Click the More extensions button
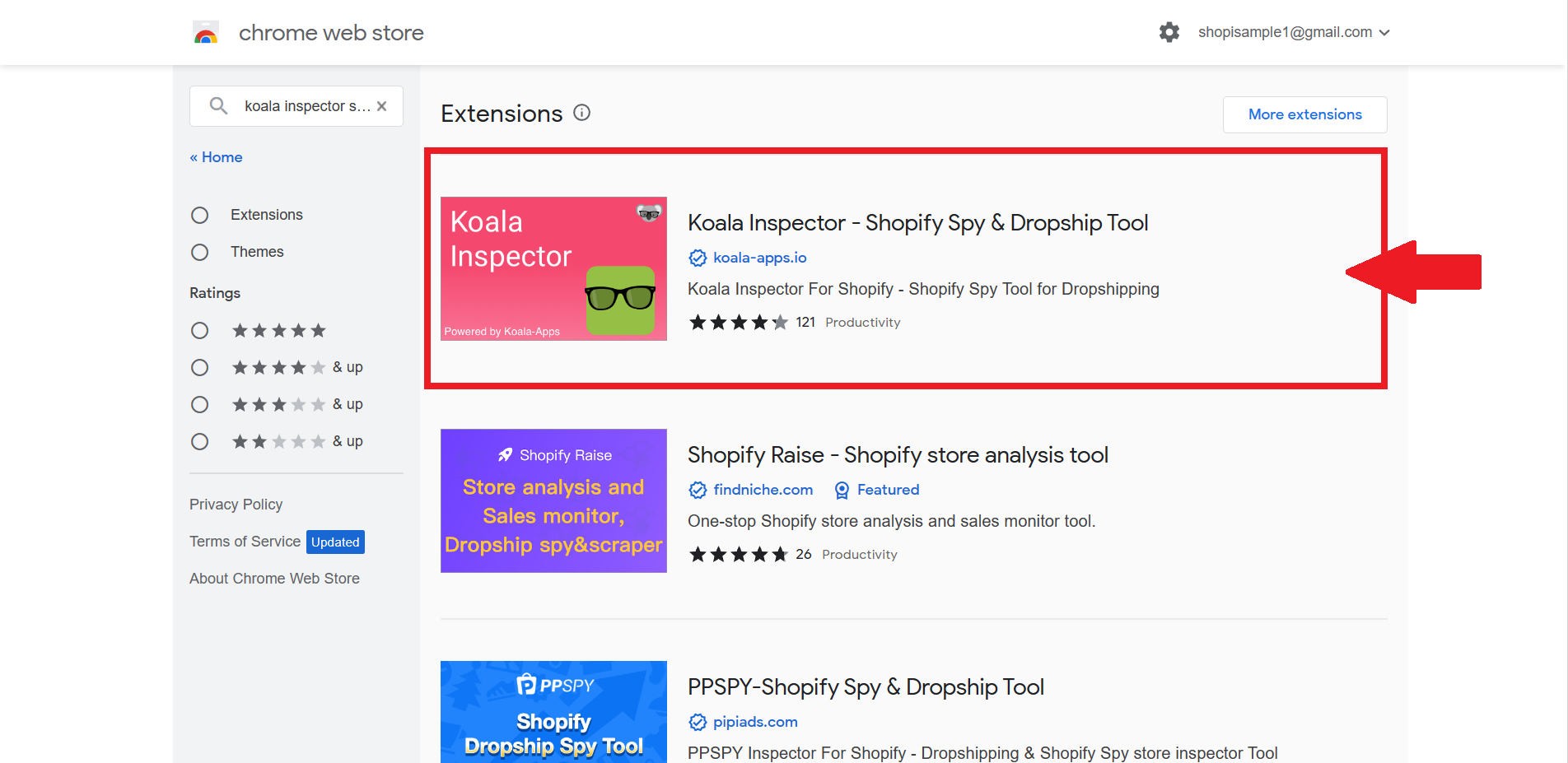 tap(1304, 114)
